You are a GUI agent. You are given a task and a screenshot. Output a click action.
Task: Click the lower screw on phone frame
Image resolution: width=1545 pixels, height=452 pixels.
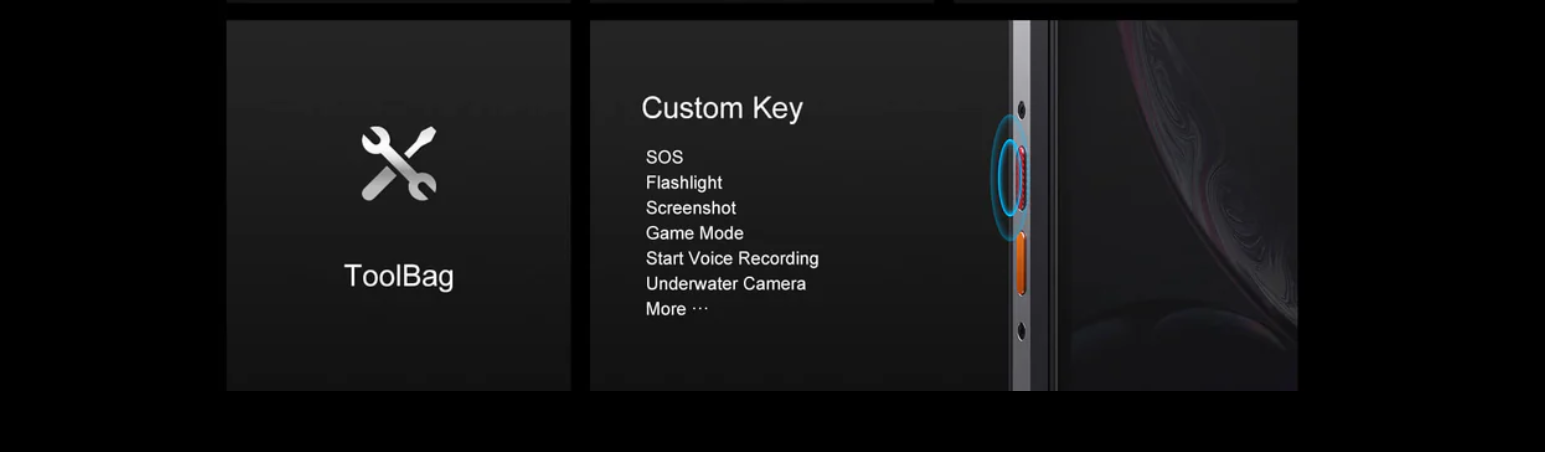tap(1021, 331)
